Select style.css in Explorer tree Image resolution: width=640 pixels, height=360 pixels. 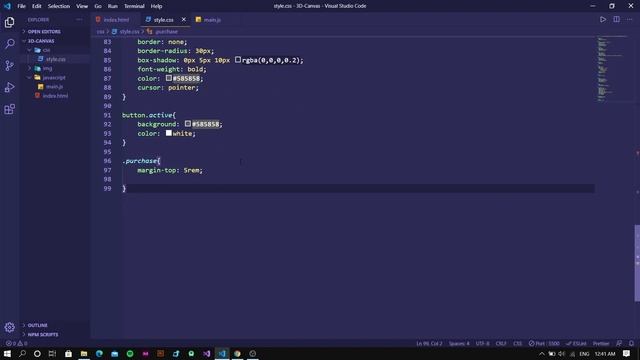56,59
